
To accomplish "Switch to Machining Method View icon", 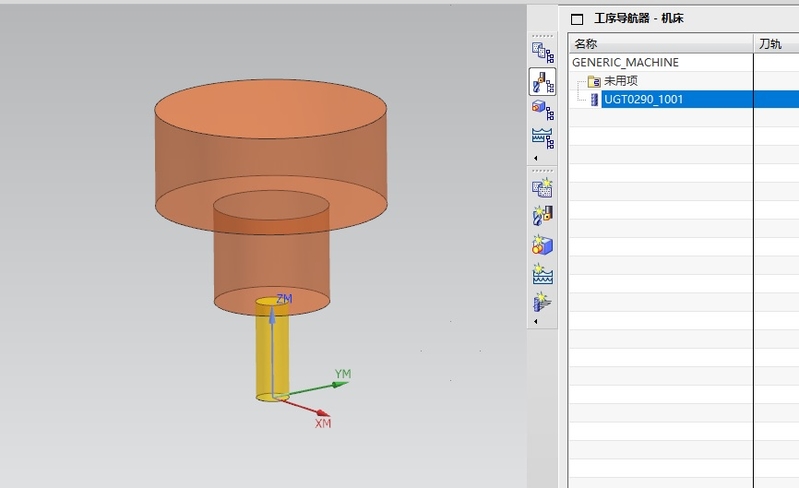I will 542,134.
